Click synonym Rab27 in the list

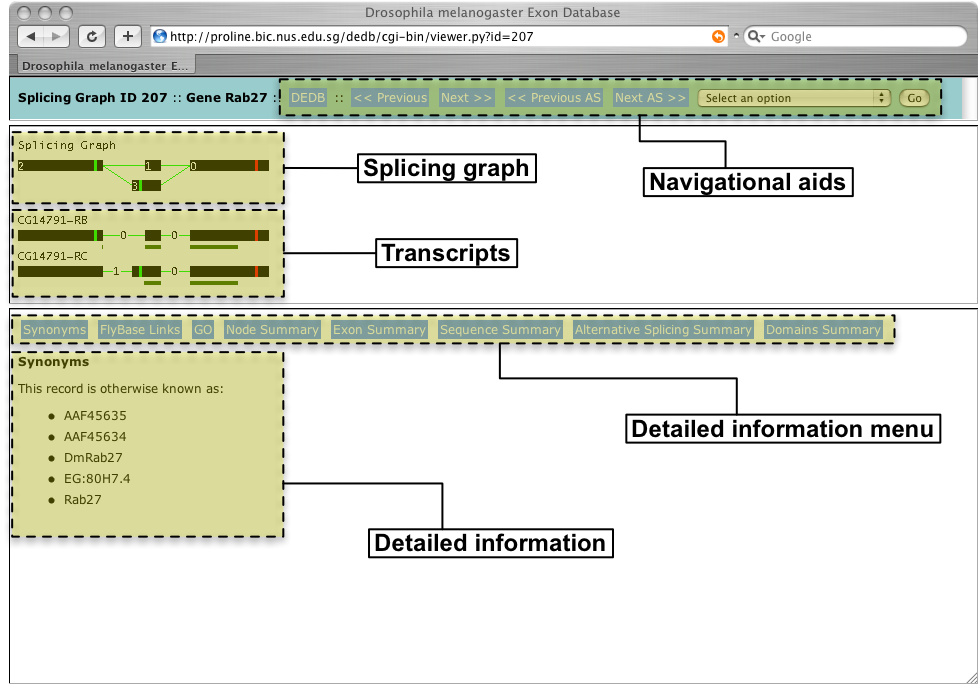click(x=82, y=499)
